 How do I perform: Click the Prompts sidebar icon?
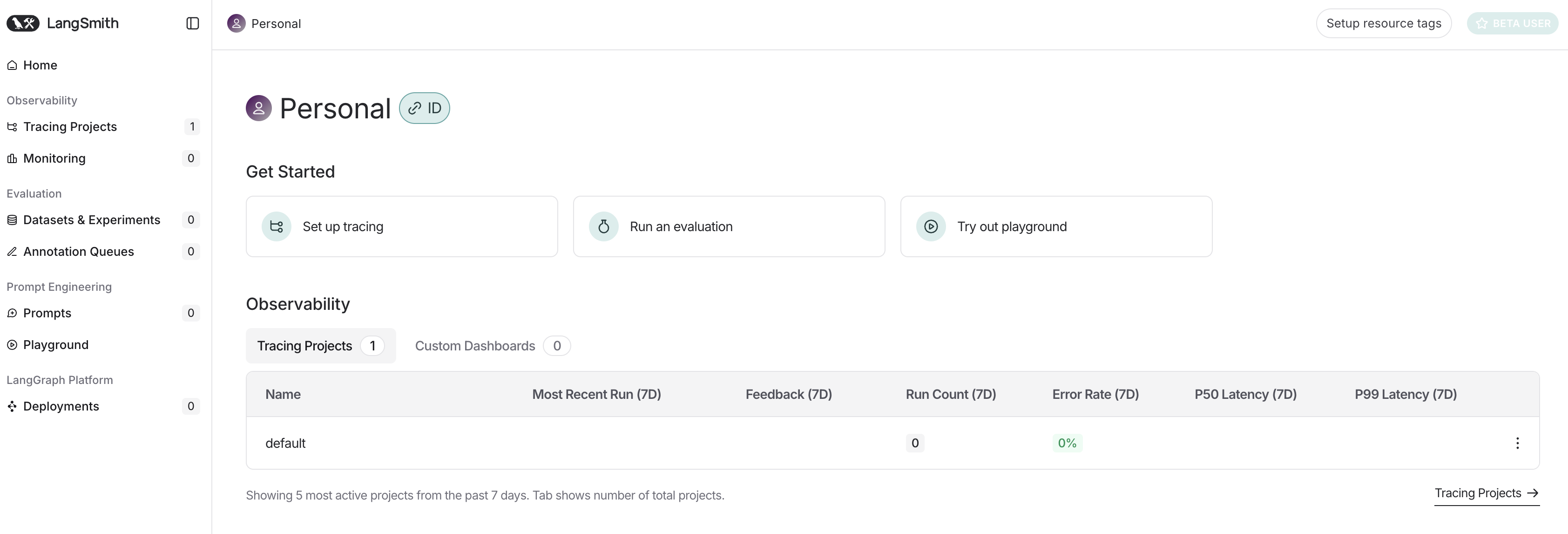pos(12,313)
